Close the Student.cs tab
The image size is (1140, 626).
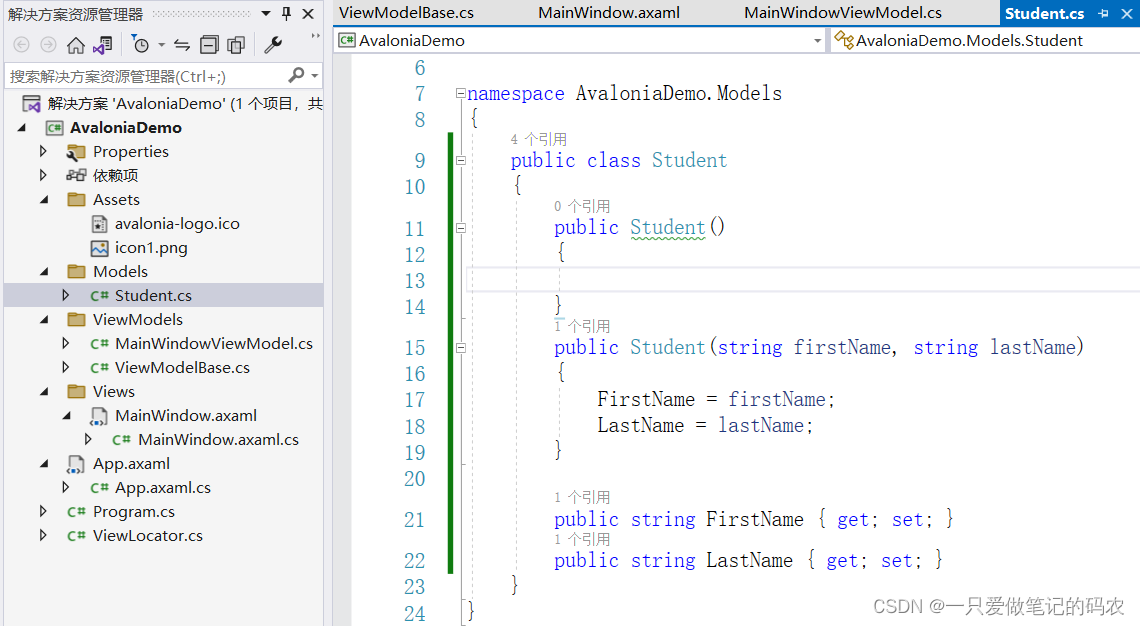(x=1127, y=14)
